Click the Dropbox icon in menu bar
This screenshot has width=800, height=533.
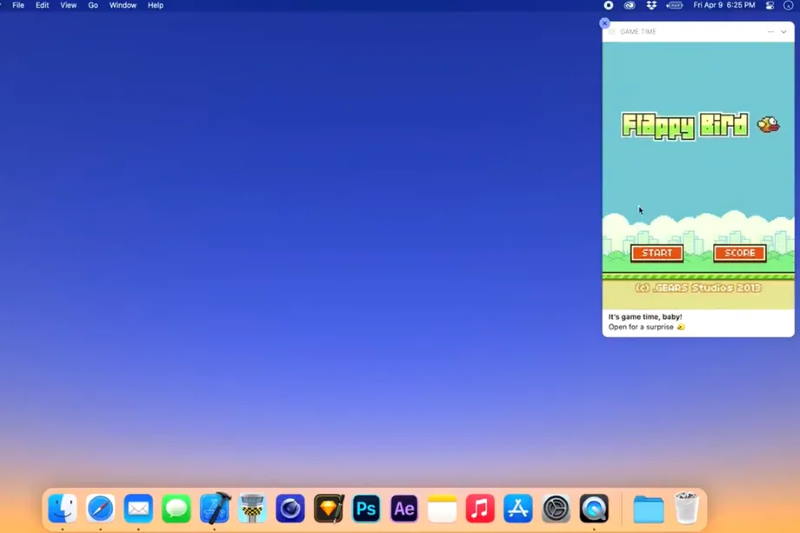click(x=651, y=5)
